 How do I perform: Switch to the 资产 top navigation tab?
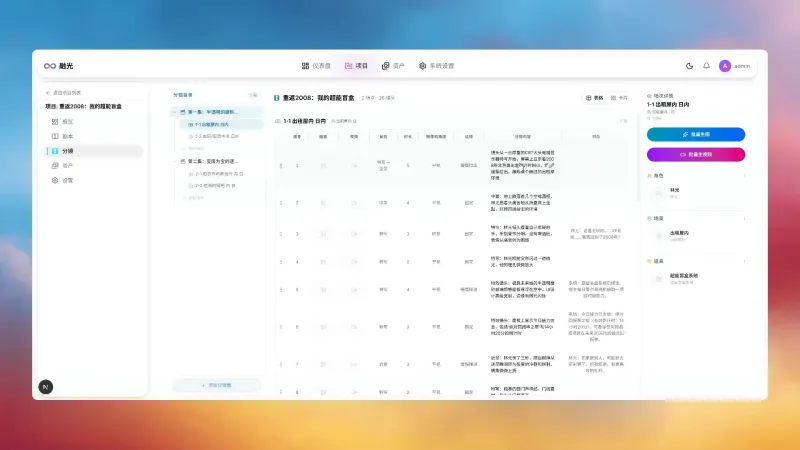[x=393, y=66]
